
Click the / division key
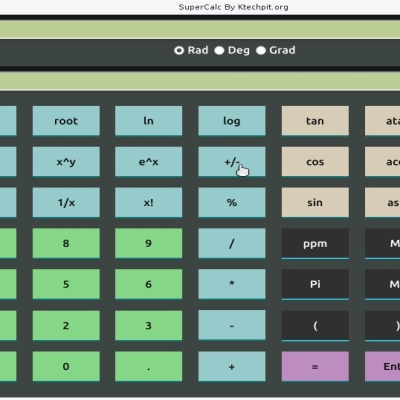pos(232,243)
